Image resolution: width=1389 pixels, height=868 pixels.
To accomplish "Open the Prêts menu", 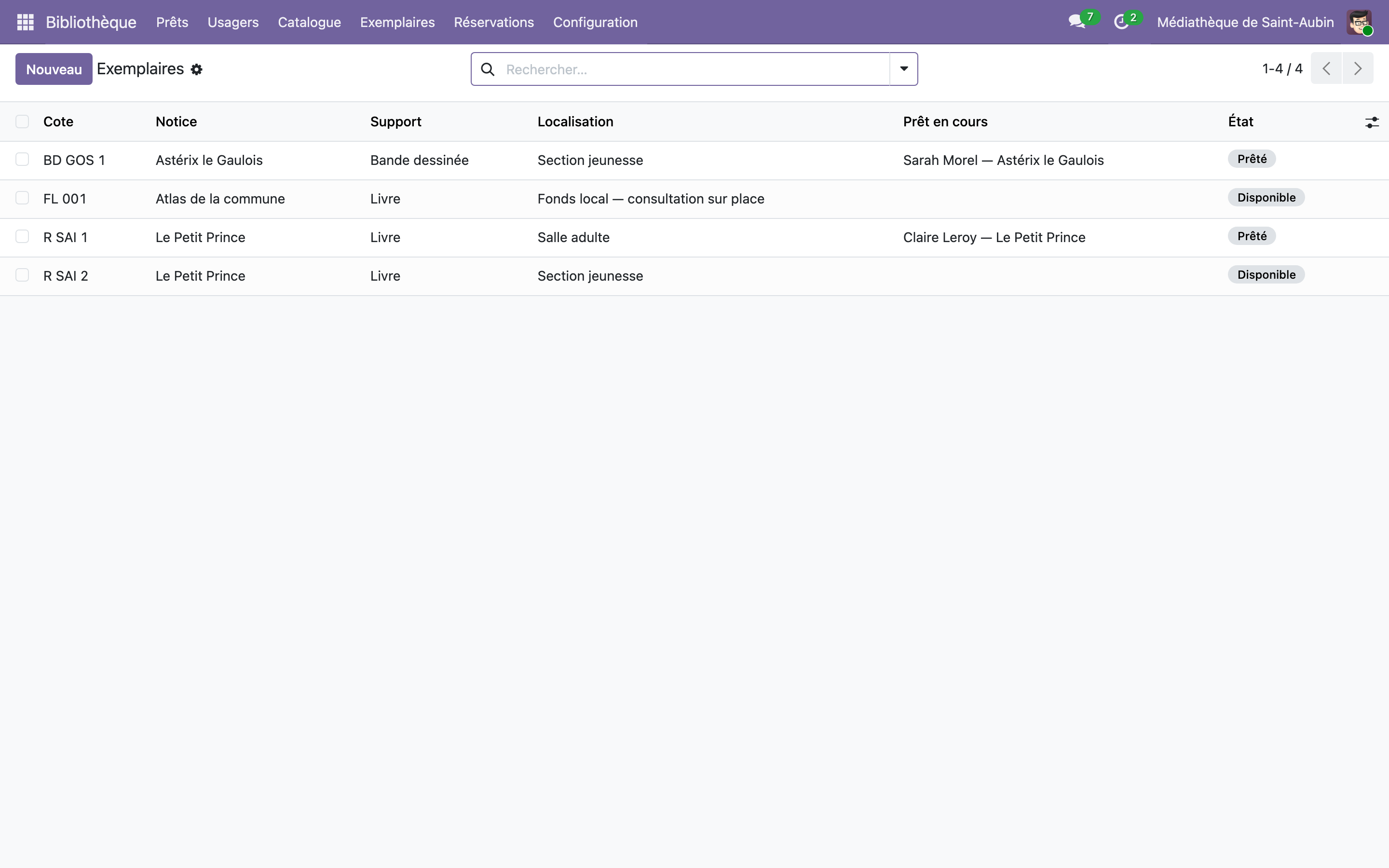I will (172, 22).
